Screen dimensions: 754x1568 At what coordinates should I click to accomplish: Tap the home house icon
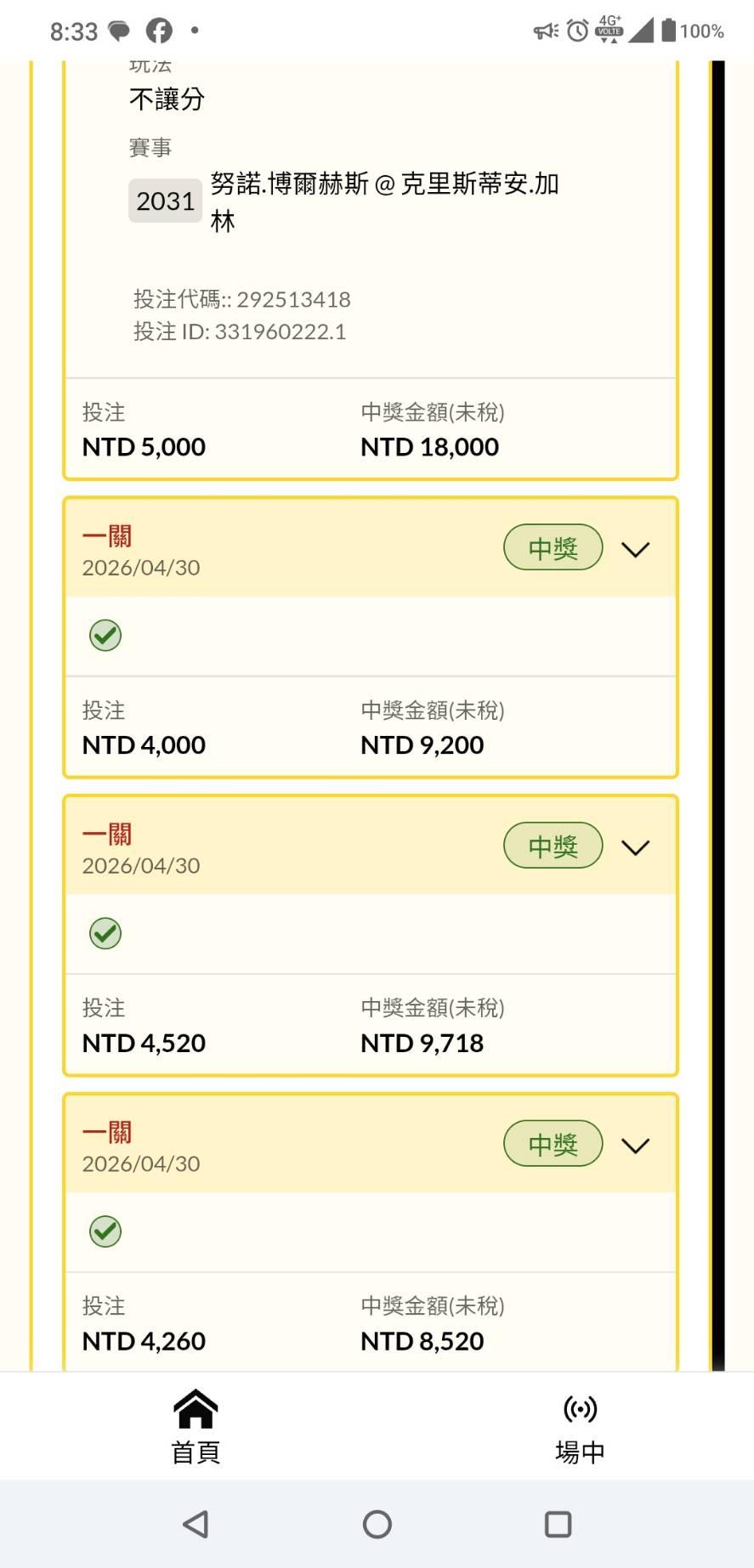pos(196,1409)
